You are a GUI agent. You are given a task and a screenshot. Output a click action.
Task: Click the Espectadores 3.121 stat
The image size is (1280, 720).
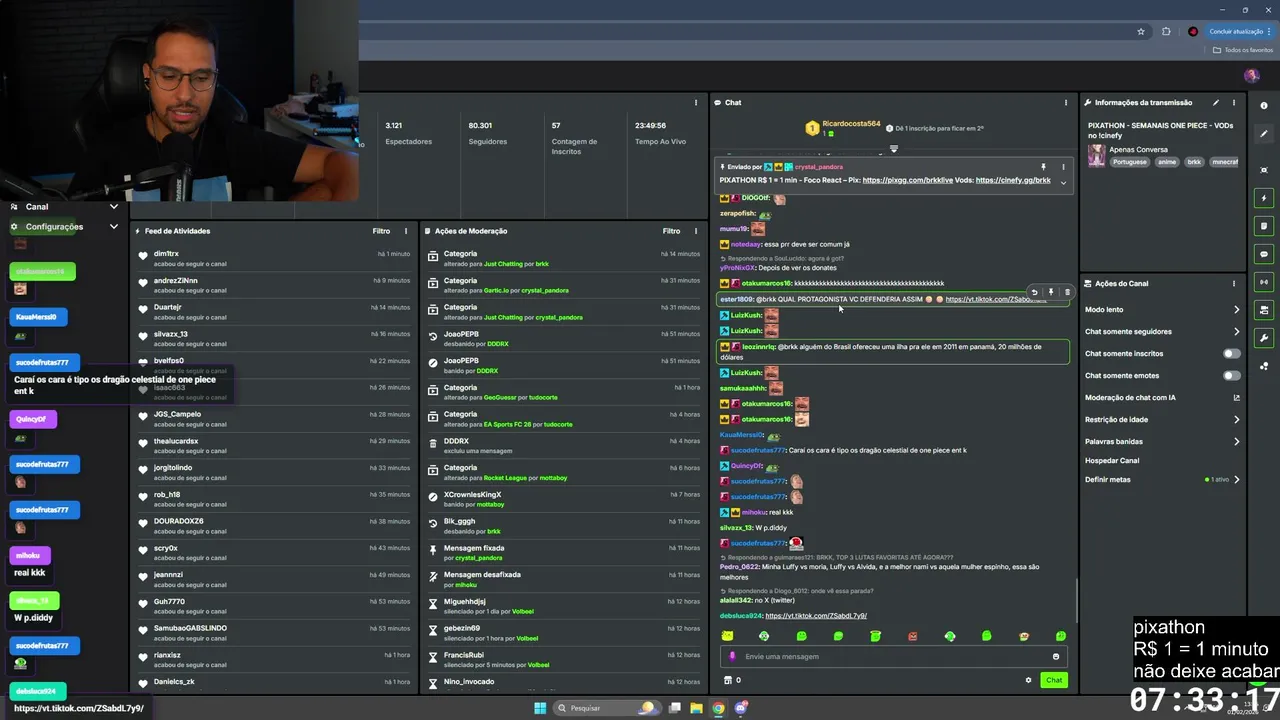(408, 133)
